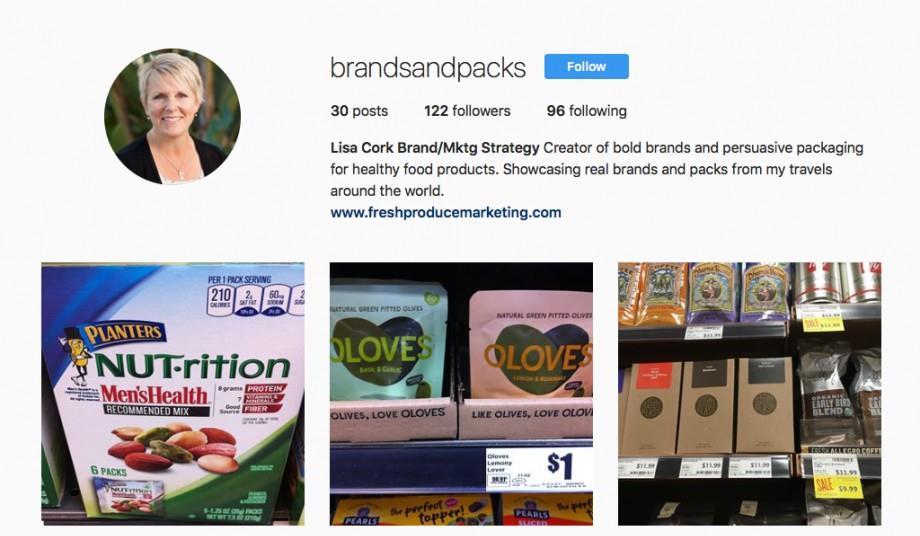This screenshot has height=536, width=920.
Task: Open the Planters NUT-rition post thumbnail
Action: pos(172,393)
